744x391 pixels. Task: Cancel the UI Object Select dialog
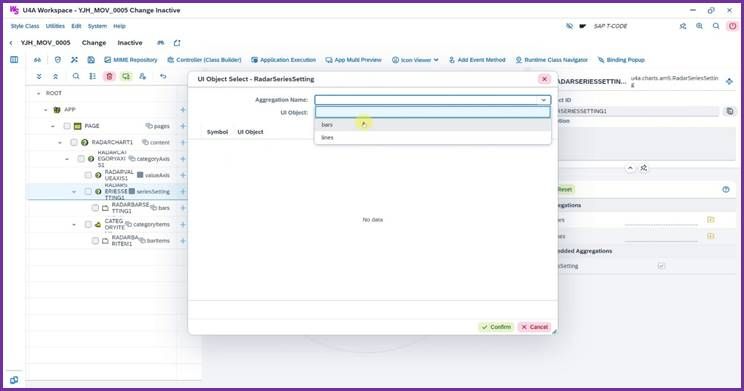pos(534,327)
